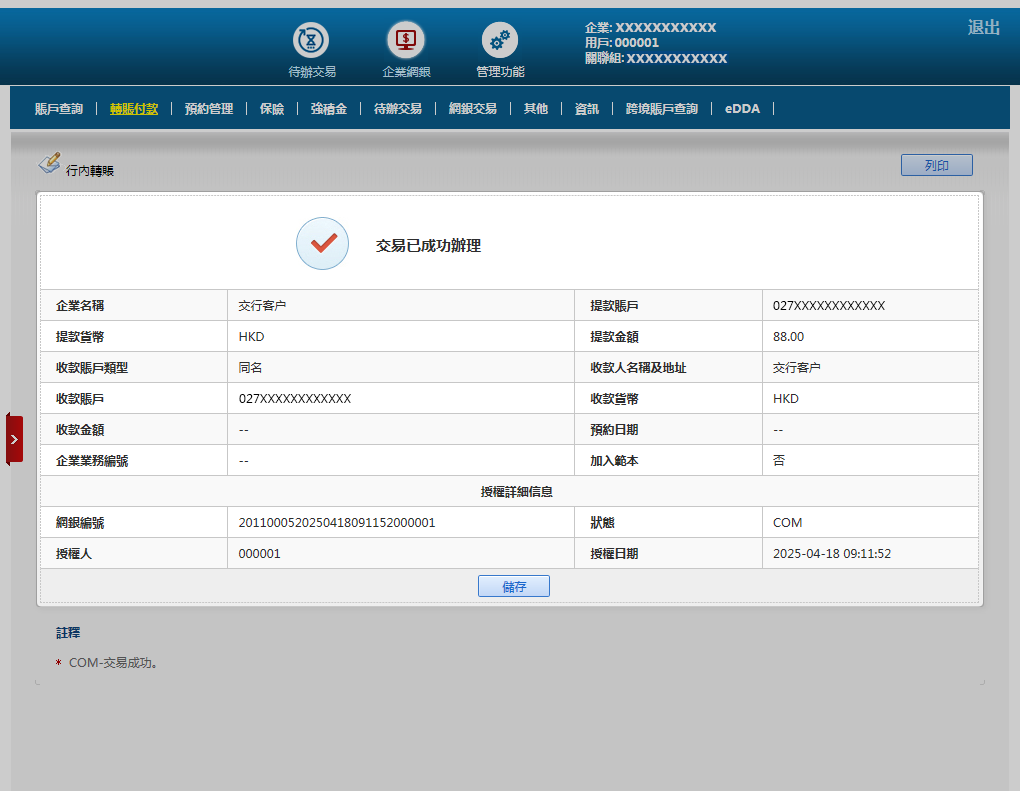Open the 保險 menu
The height and width of the screenshot is (791, 1020).
272,109
